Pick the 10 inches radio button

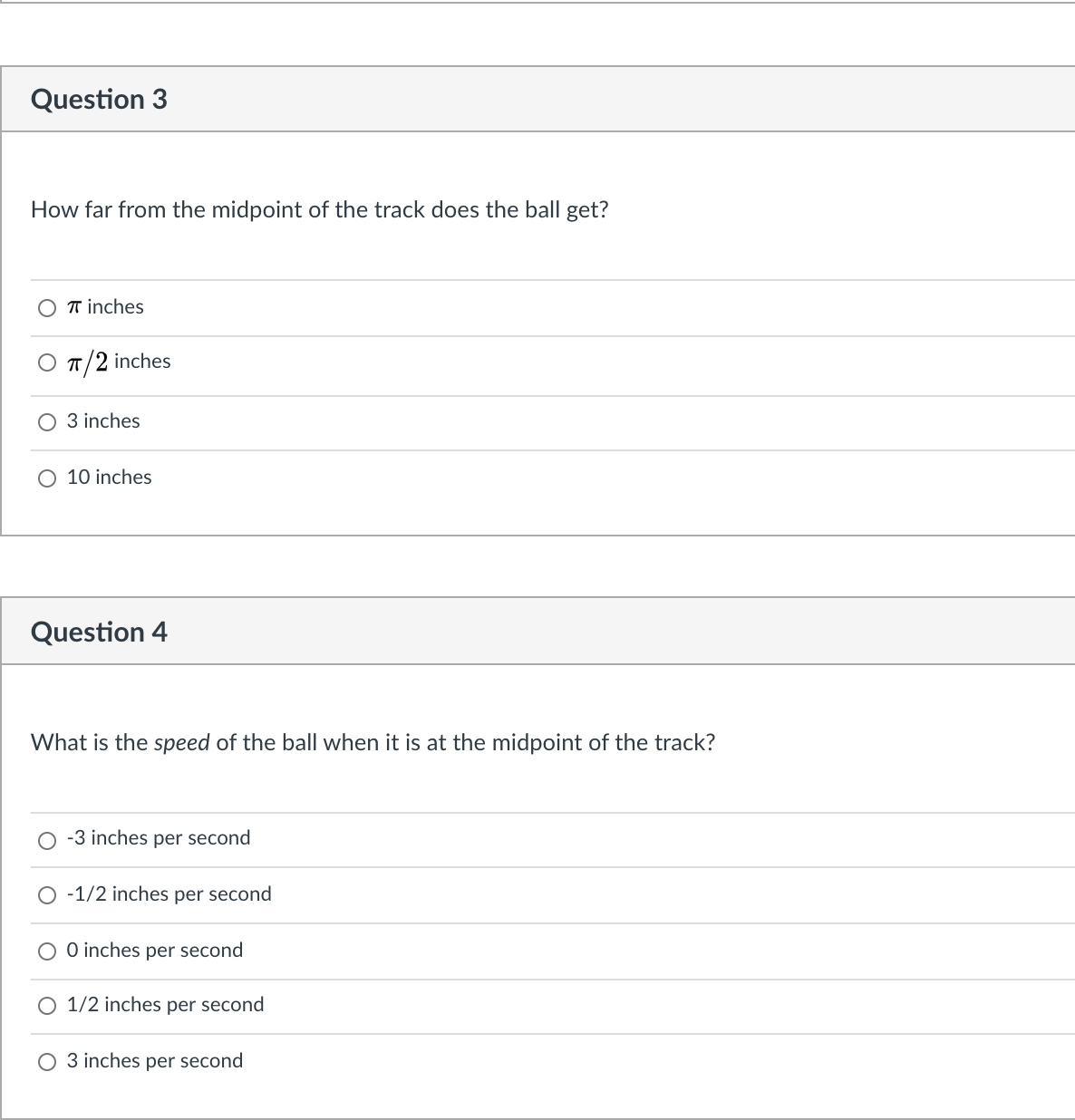47,478
